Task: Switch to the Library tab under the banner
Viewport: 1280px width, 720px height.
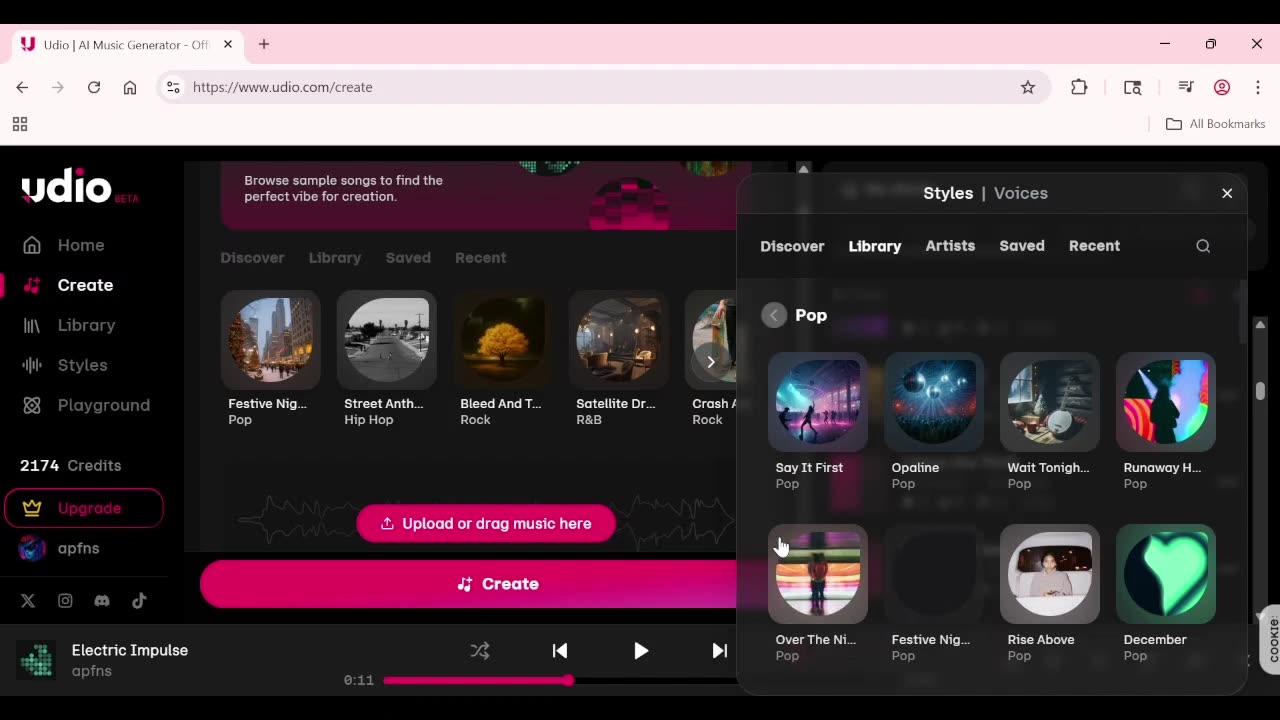Action: click(335, 258)
